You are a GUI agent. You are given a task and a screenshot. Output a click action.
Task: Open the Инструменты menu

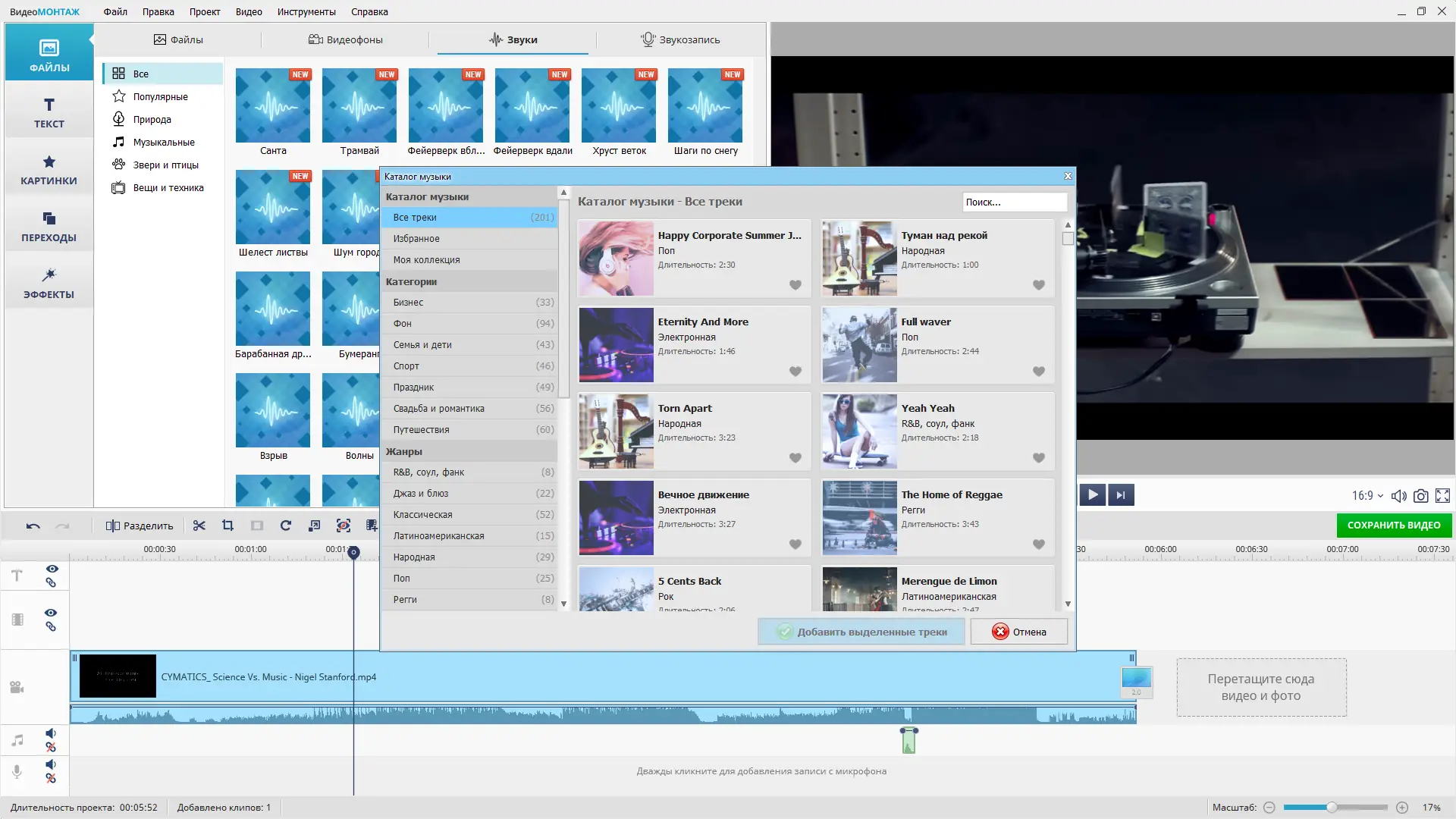click(x=306, y=11)
